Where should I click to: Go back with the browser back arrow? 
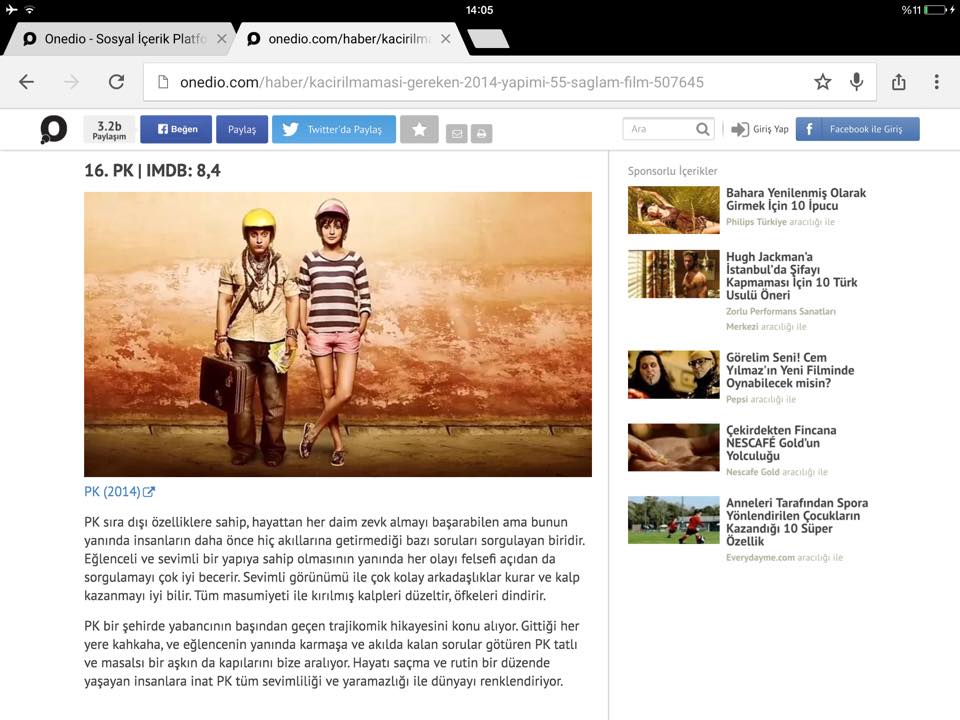click(x=26, y=82)
